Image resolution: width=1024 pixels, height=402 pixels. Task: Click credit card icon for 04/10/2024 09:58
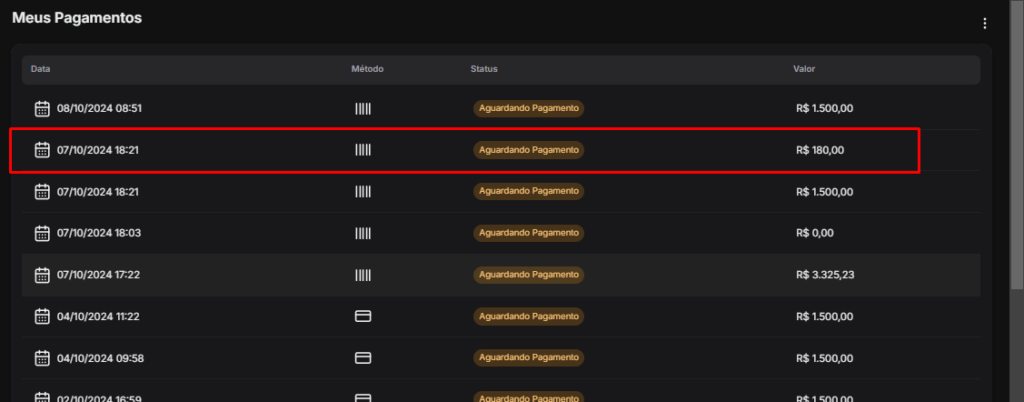(x=363, y=358)
